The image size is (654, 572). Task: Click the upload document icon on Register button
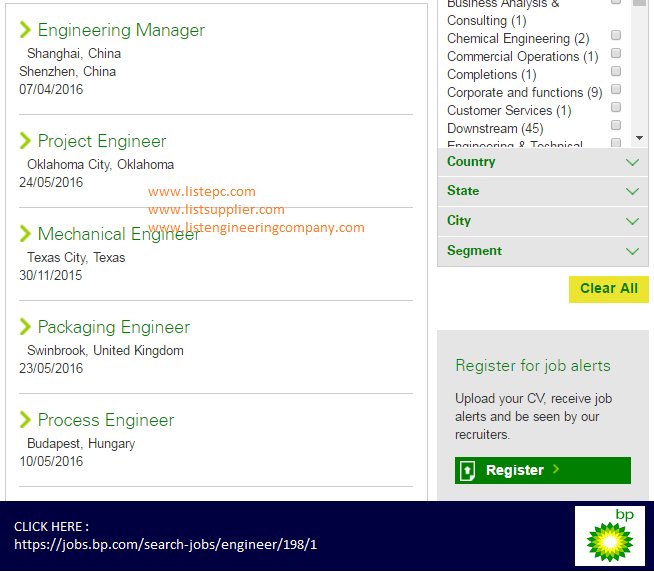tap(468, 471)
